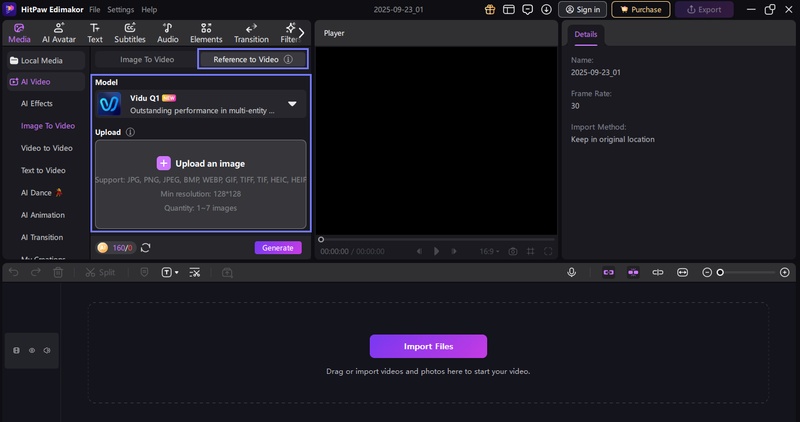800x422 pixels.
Task: Click the microphone voiceover icon
Action: (571, 272)
